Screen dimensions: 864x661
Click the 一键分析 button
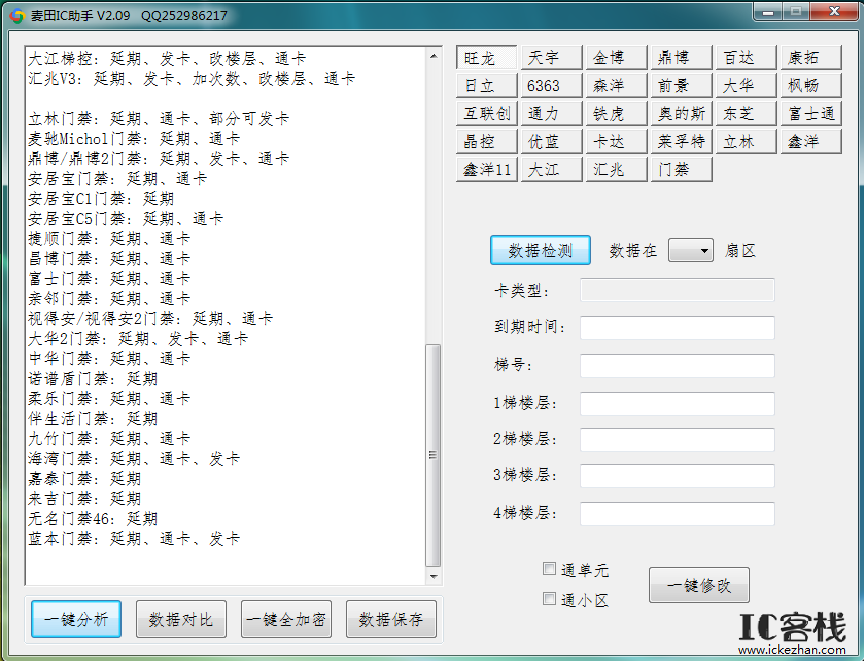point(76,620)
